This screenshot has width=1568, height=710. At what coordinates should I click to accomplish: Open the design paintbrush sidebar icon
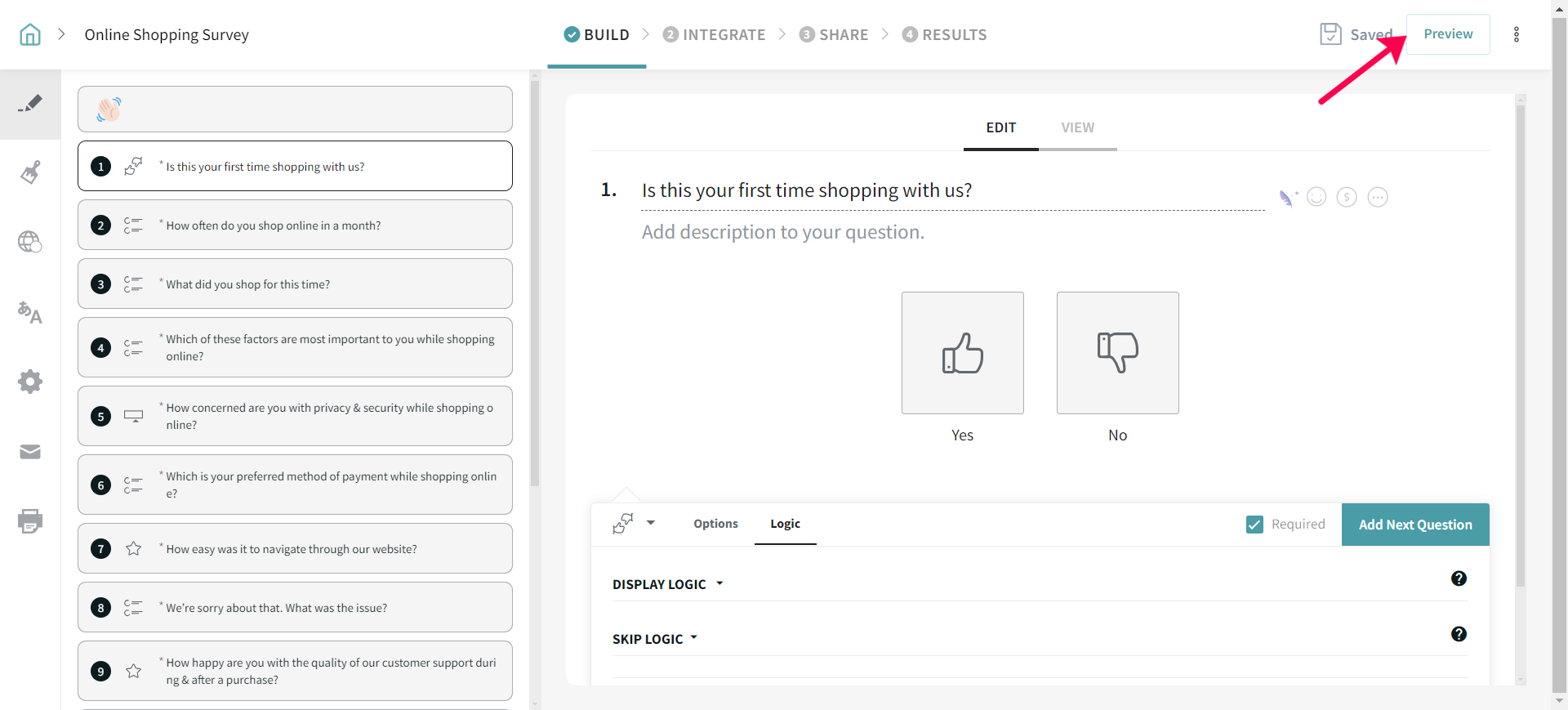coord(30,172)
